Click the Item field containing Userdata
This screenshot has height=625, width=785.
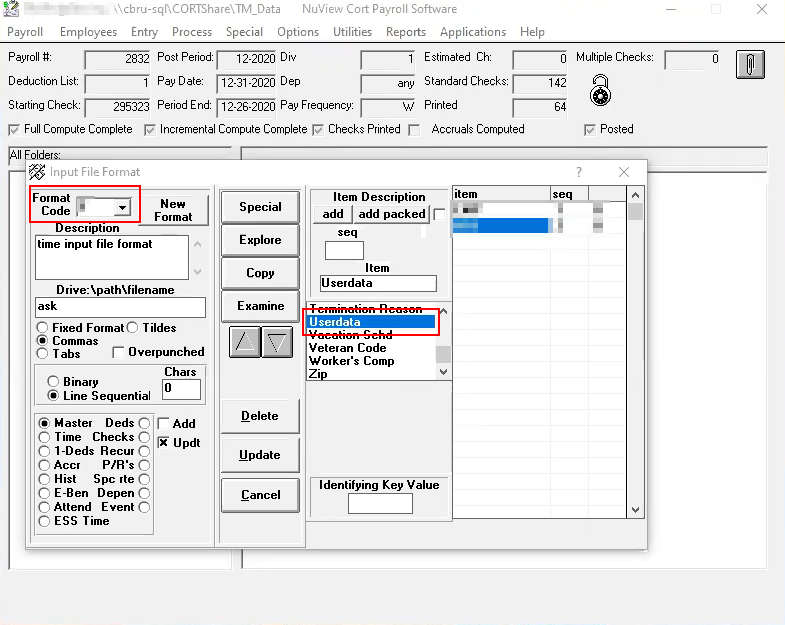tap(378, 283)
